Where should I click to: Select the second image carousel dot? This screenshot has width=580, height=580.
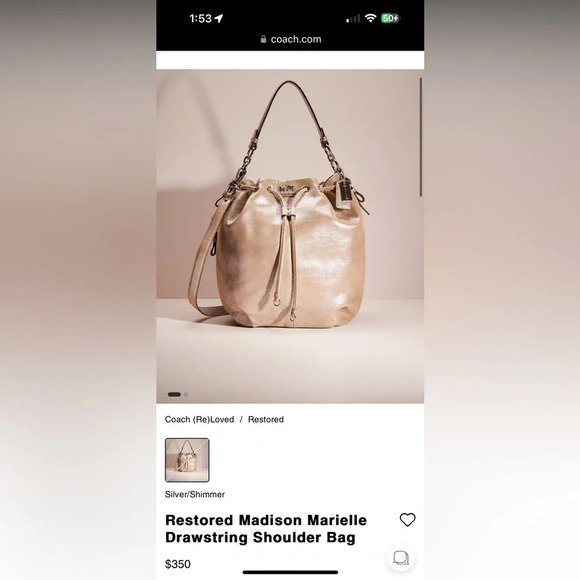coord(186,394)
